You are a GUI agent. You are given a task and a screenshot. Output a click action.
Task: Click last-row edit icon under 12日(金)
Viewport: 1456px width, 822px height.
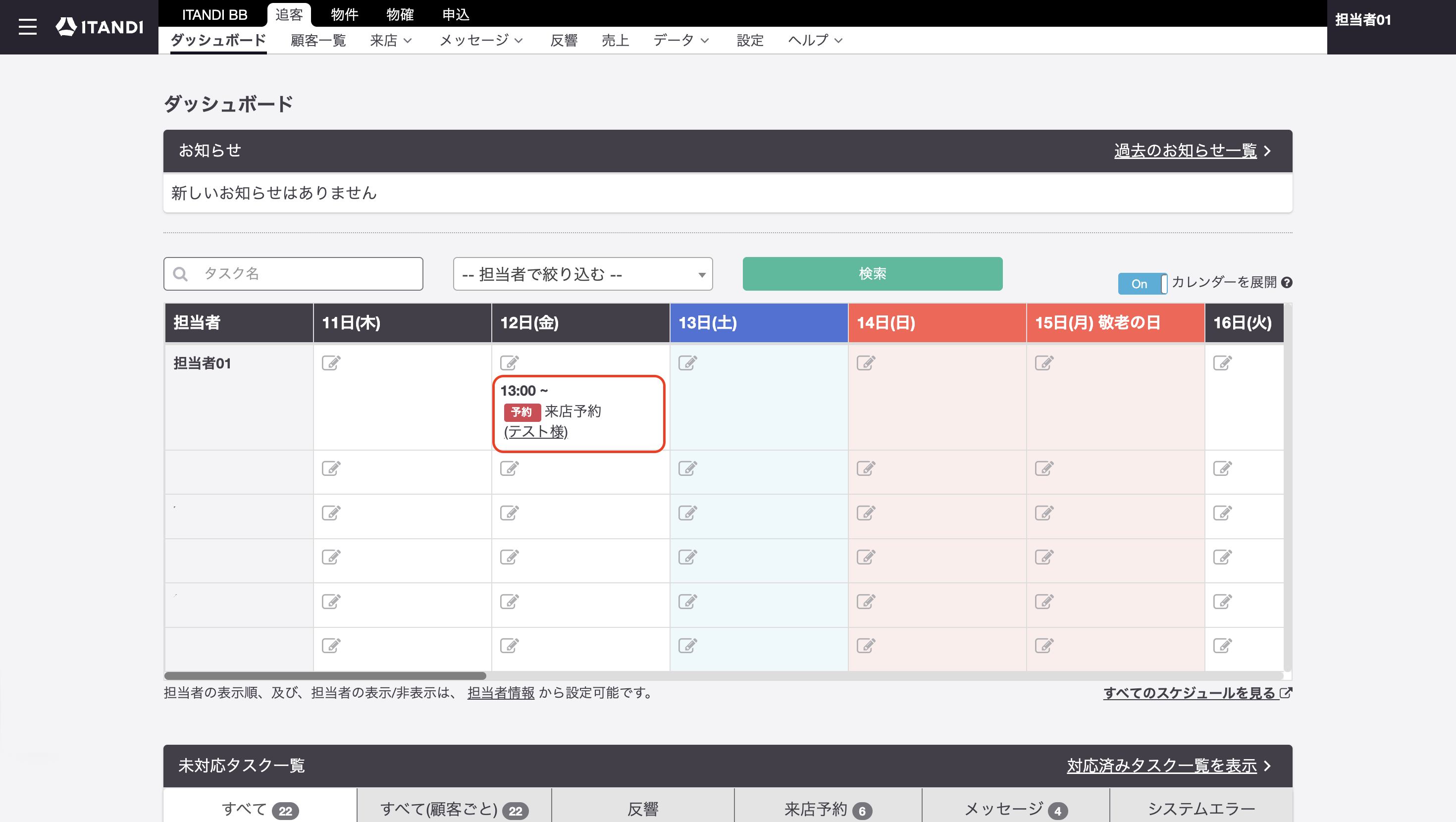click(509, 646)
